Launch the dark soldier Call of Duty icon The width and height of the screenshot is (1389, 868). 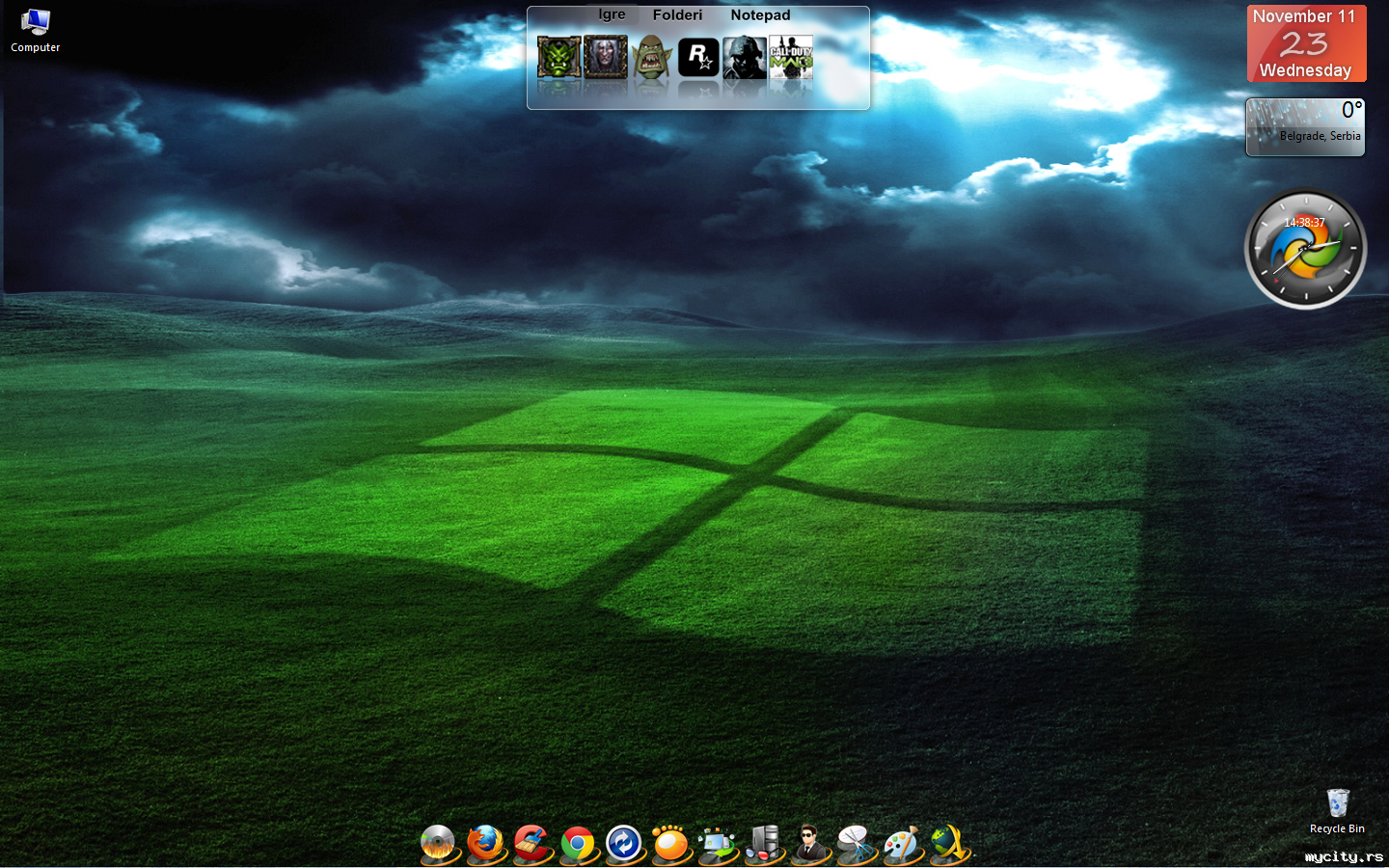click(x=744, y=58)
